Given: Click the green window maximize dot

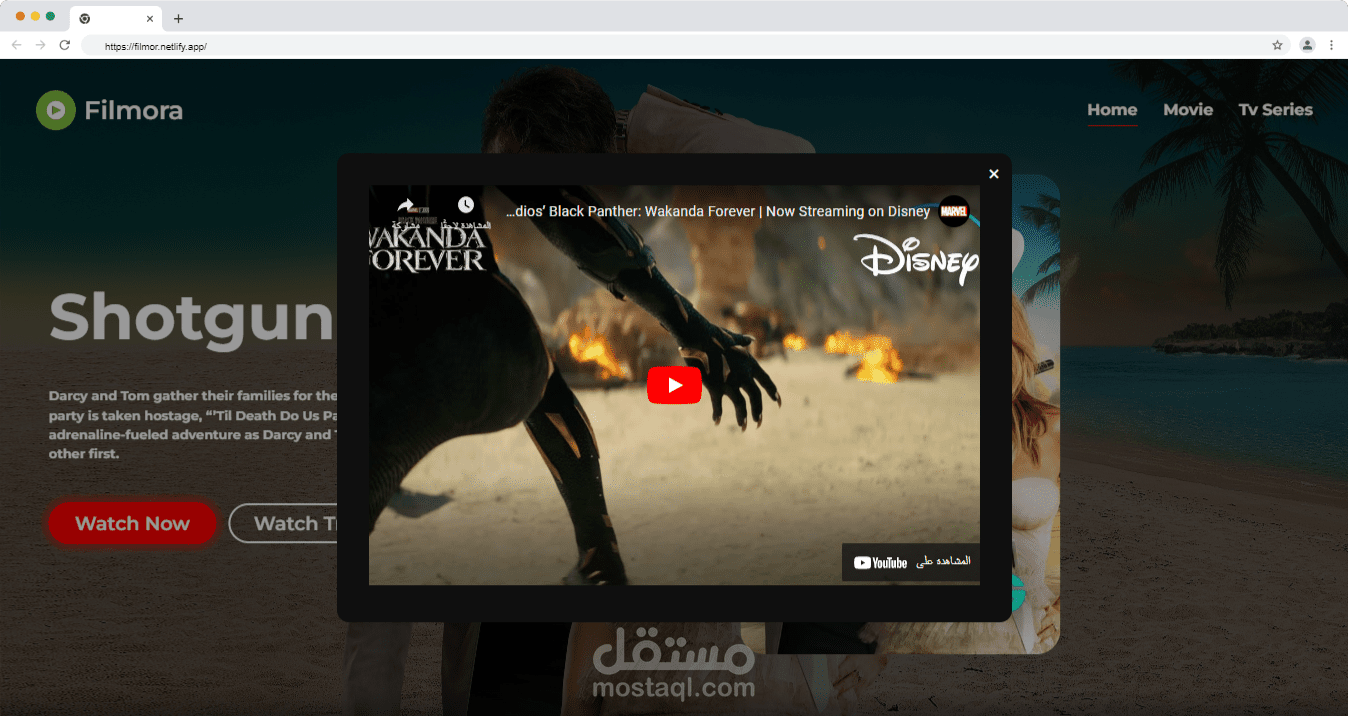Looking at the screenshot, I should [x=50, y=16].
